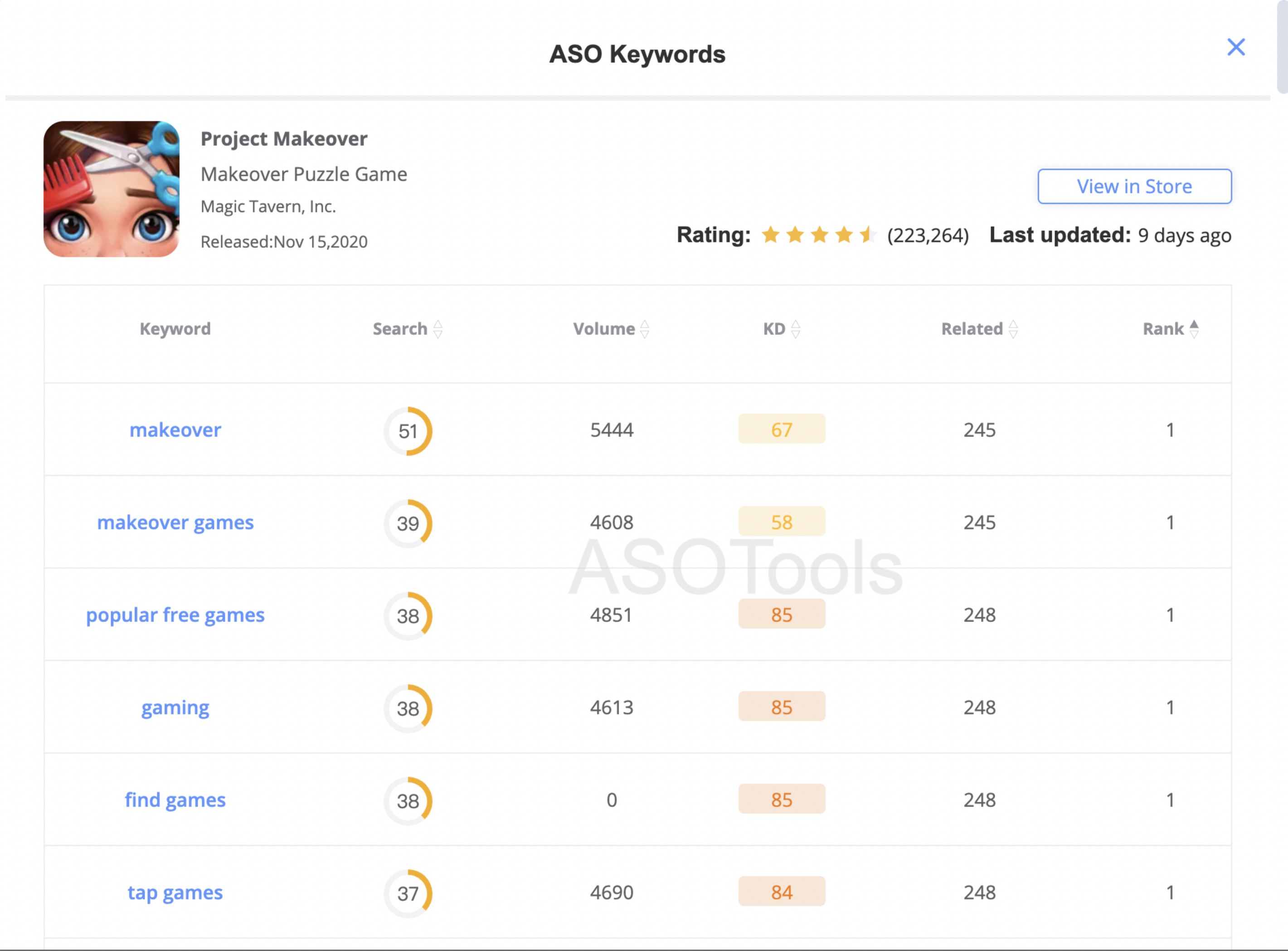
Task: Sort table by Volume column arrows
Action: click(645, 329)
